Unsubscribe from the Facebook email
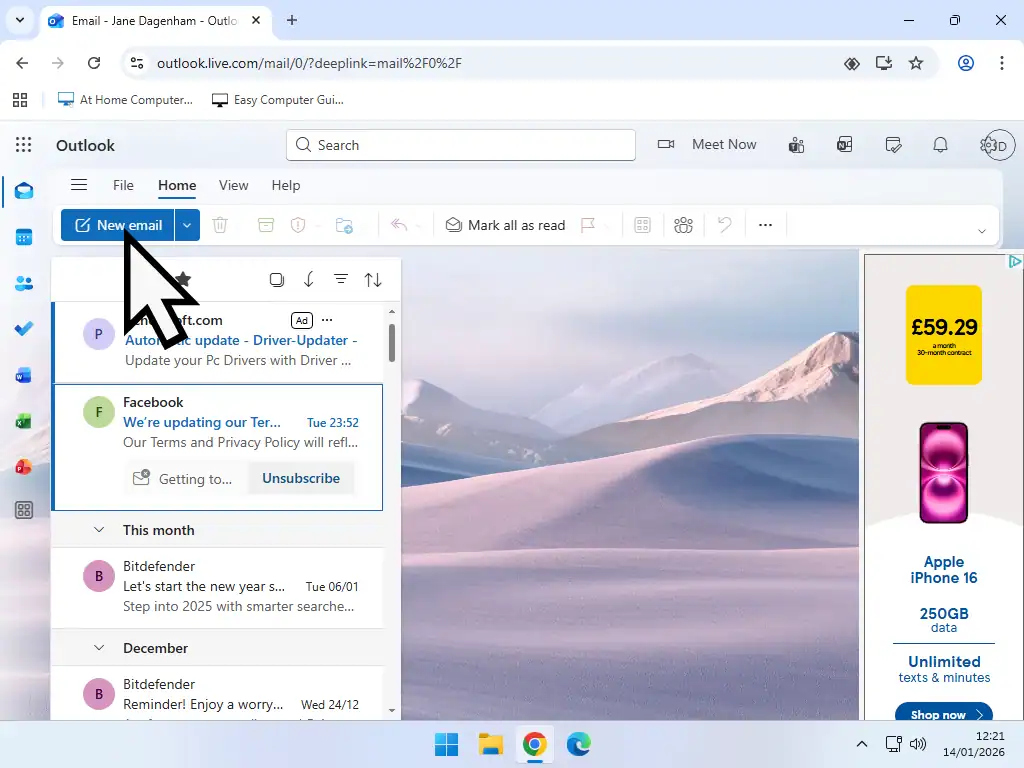The height and width of the screenshot is (768, 1024). tap(300, 478)
